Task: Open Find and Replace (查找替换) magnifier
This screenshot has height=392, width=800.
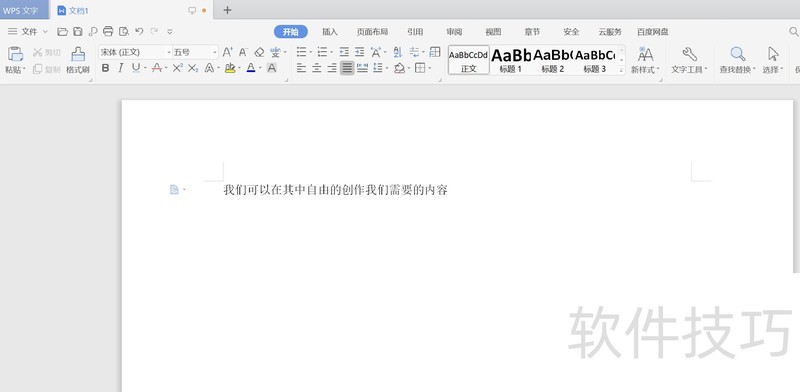Action: click(738, 54)
